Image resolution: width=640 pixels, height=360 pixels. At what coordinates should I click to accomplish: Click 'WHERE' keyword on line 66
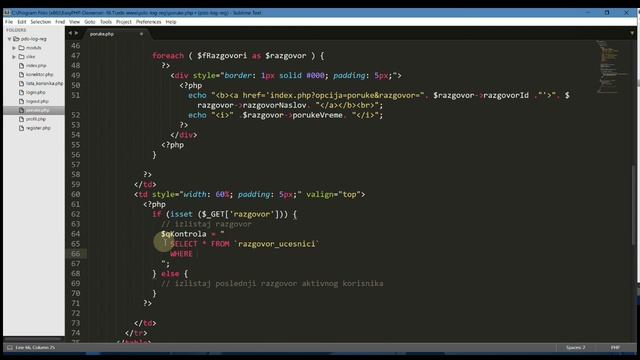181,254
